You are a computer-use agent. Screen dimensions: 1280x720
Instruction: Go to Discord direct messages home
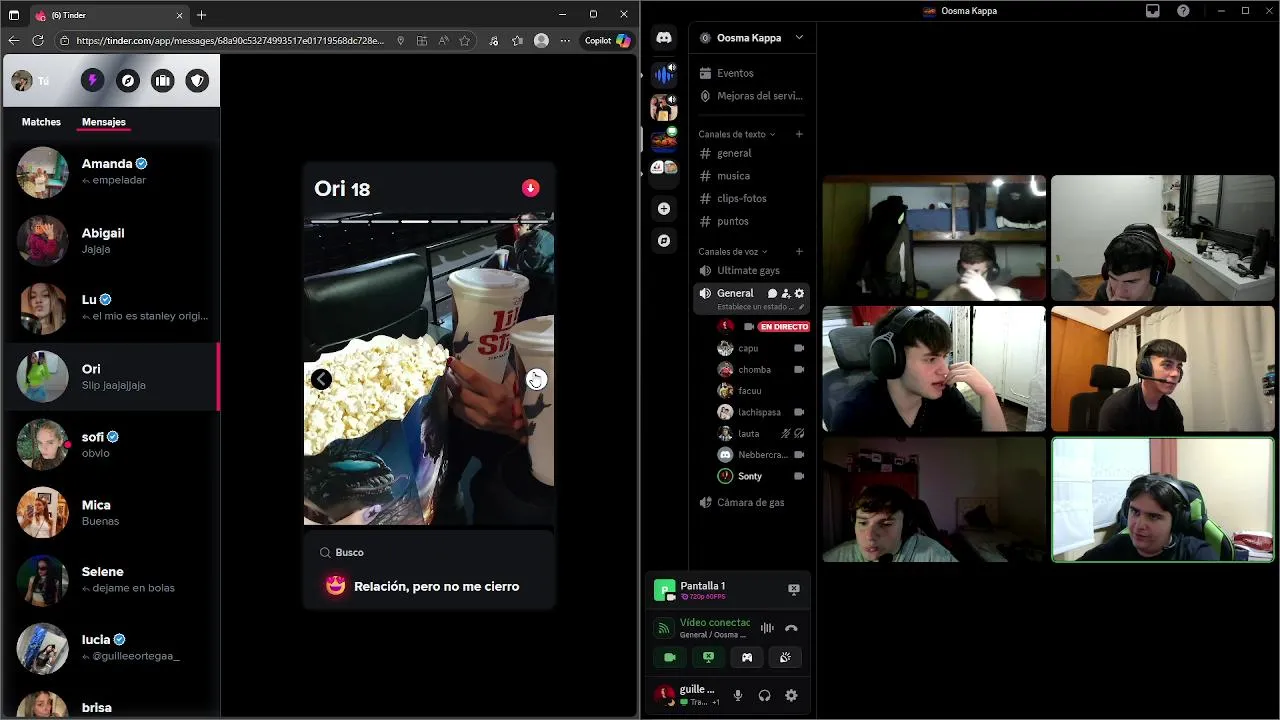[664, 38]
